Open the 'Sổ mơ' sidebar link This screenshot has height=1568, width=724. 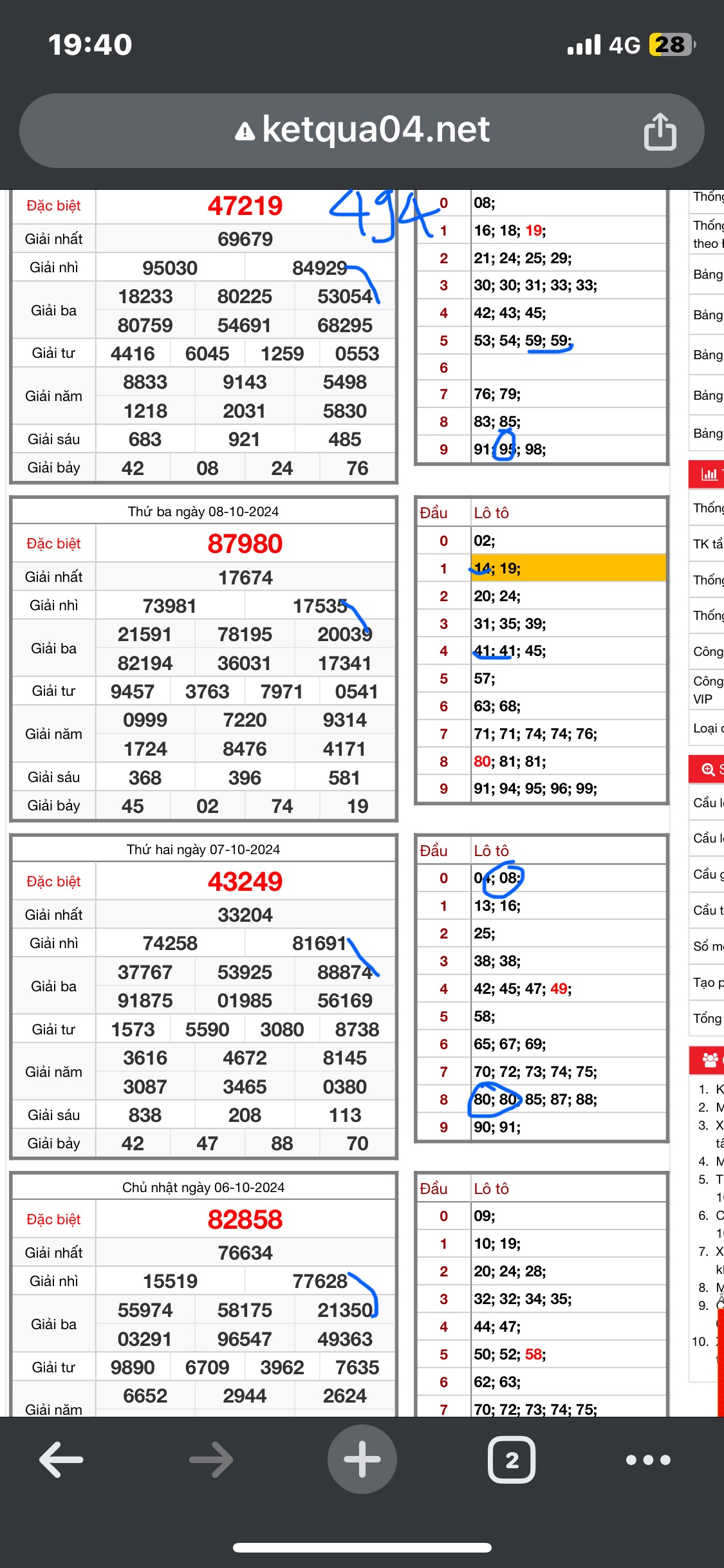pyautogui.click(x=707, y=946)
